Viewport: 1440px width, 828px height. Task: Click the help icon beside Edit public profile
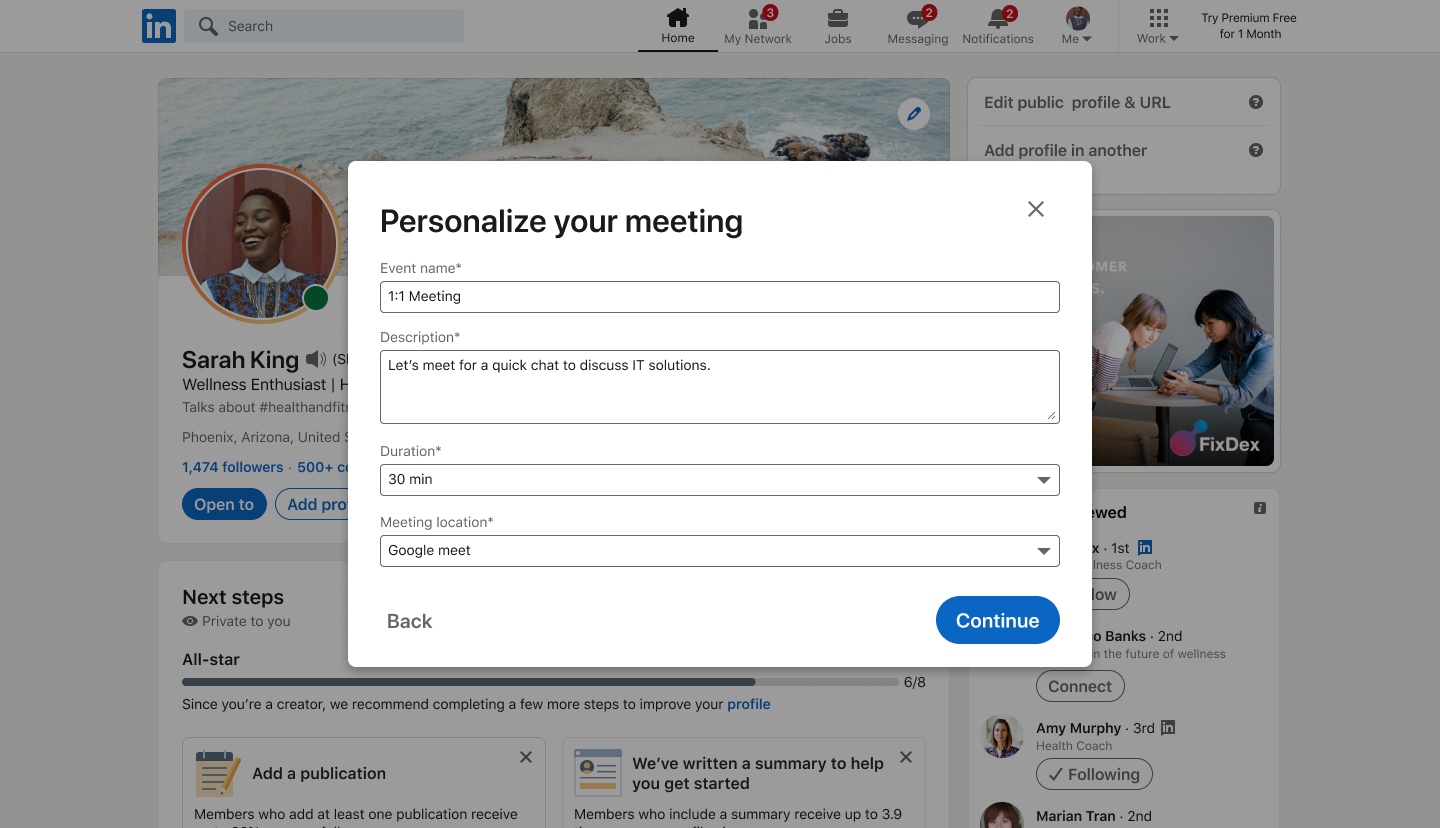tap(1256, 102)
